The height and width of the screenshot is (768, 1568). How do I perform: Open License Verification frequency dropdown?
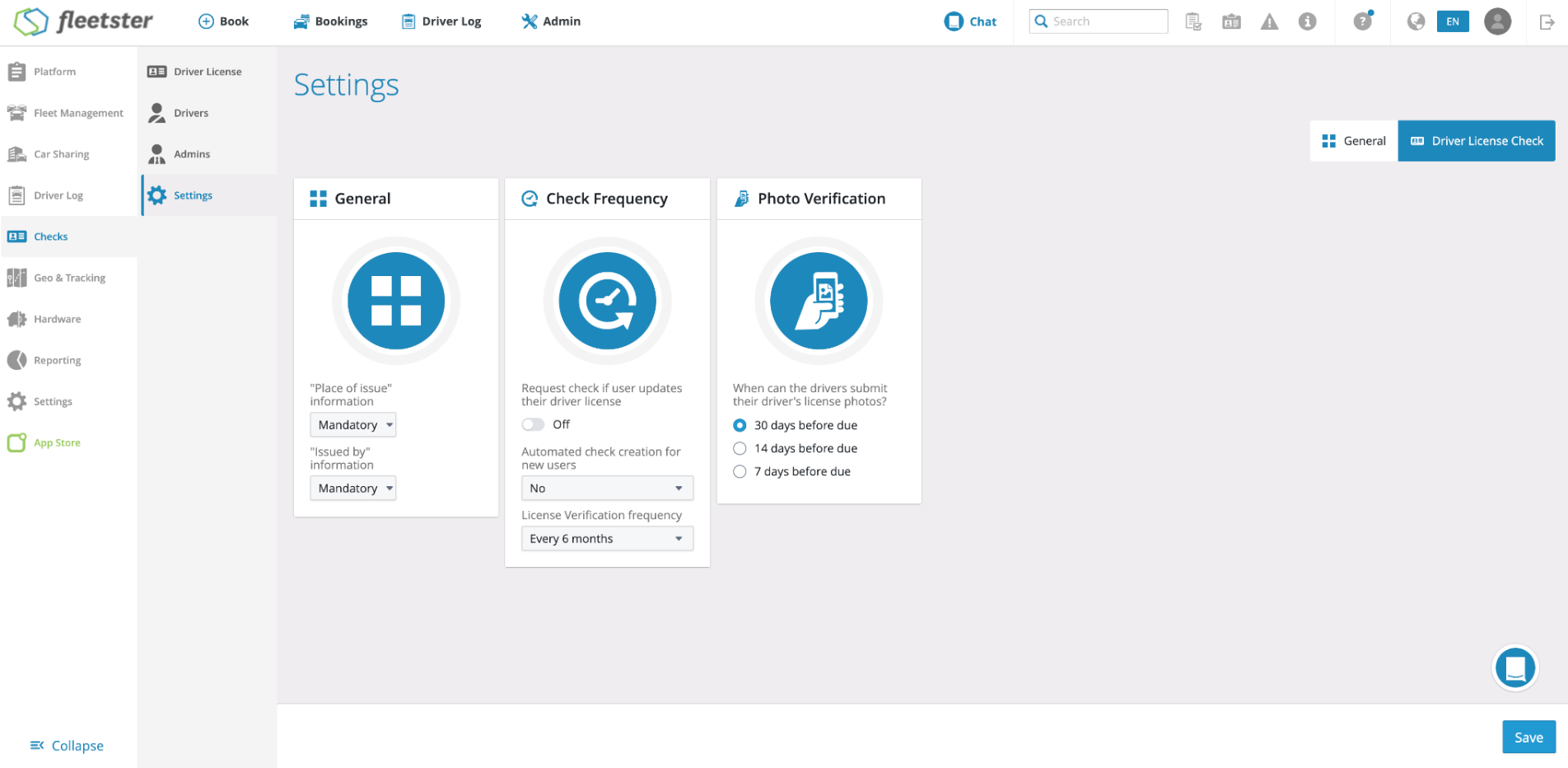click(607, 538)
